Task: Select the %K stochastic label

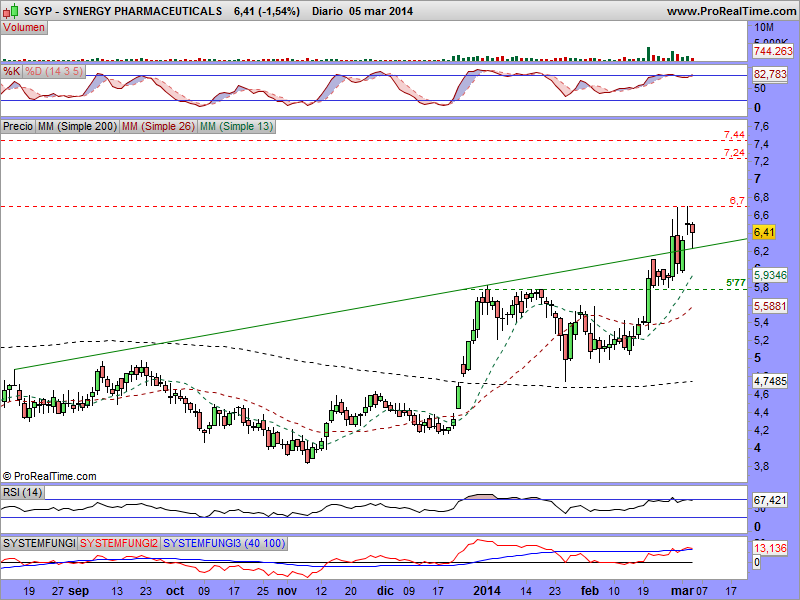Action: 11,71
